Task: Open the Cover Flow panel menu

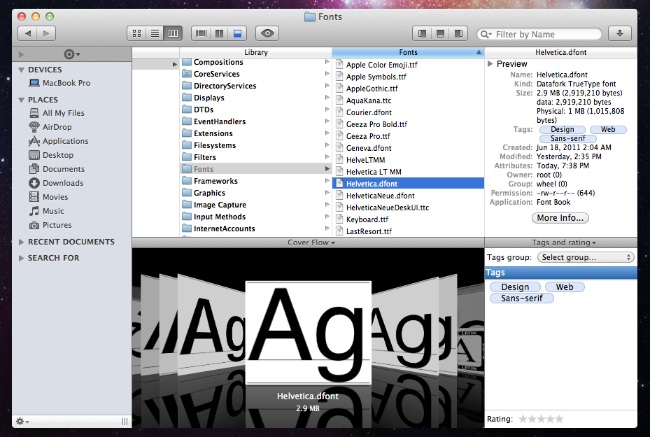Action: click(x=308, y=242)
